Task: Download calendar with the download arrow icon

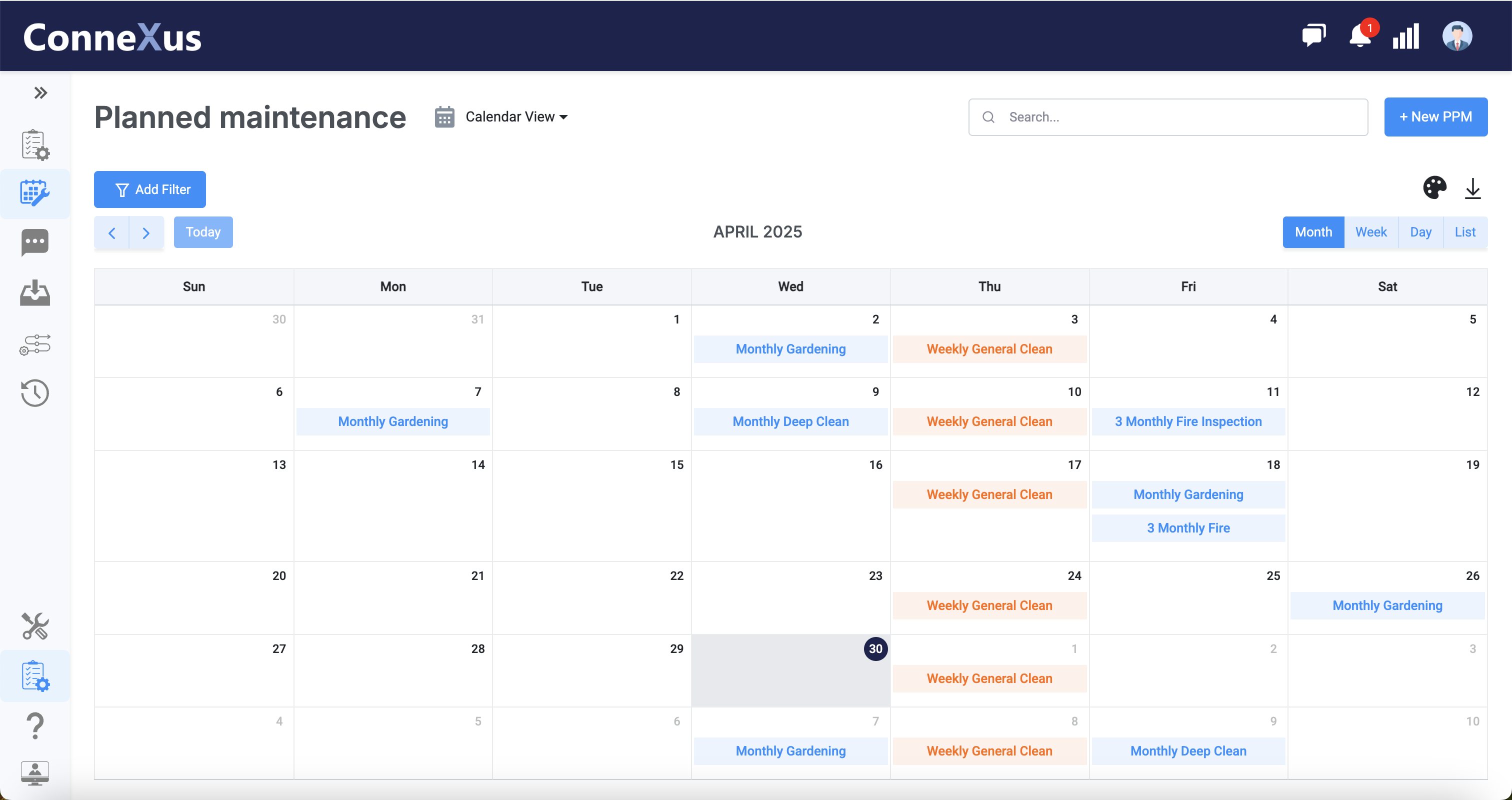Action: (1472, 188)
